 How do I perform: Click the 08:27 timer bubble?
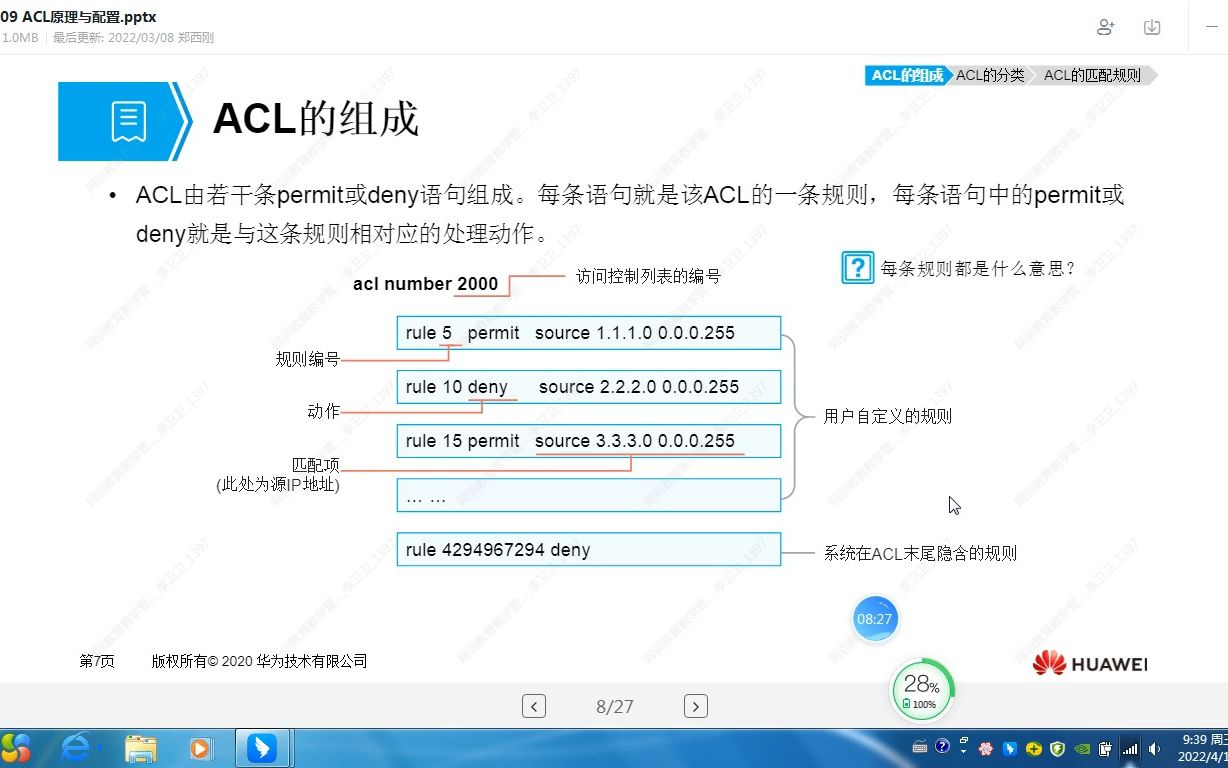pyautogui.click(x=875, y=618)
